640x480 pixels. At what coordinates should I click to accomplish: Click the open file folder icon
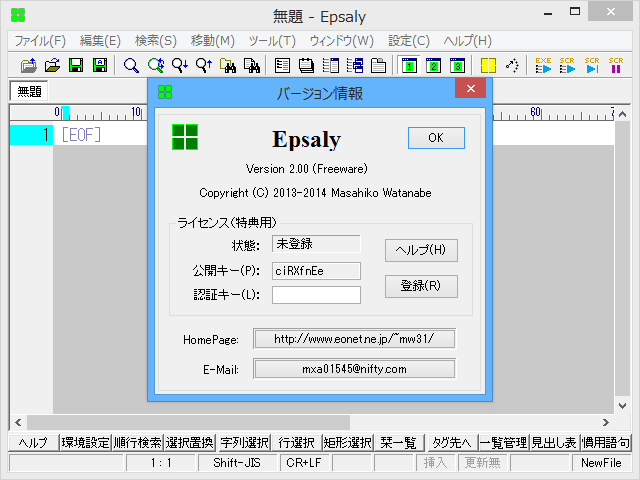29,65
